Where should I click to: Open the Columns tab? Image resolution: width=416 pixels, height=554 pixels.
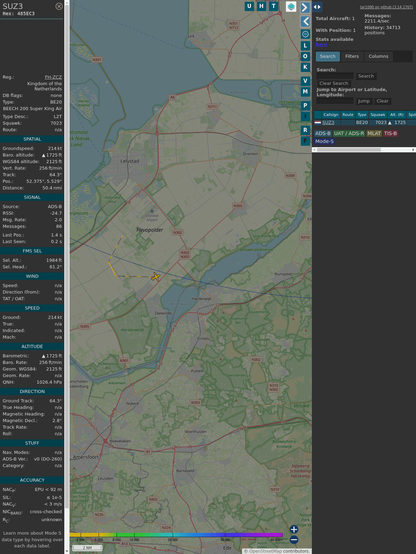(x=378, y=57)
